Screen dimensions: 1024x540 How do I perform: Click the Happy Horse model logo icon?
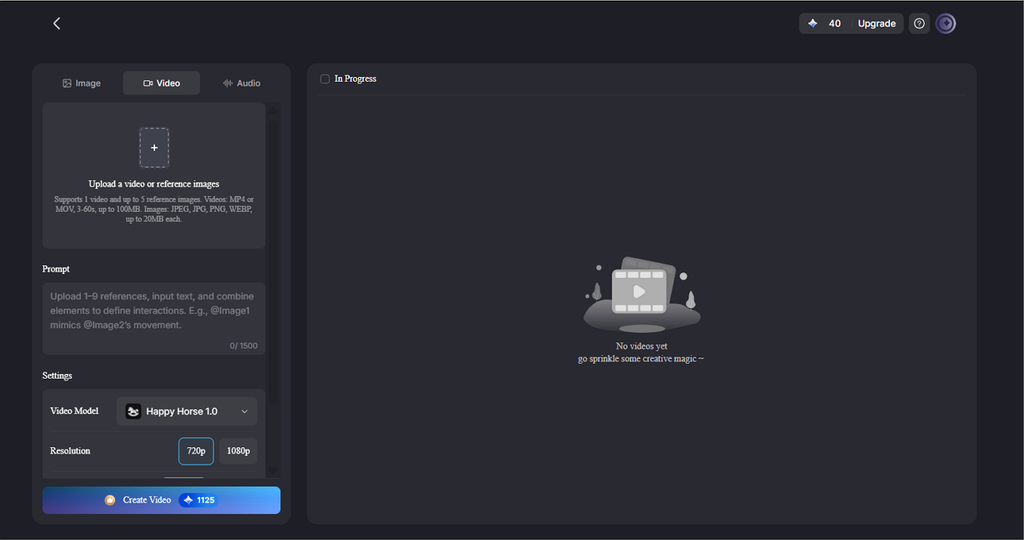(x=133, y=411)
